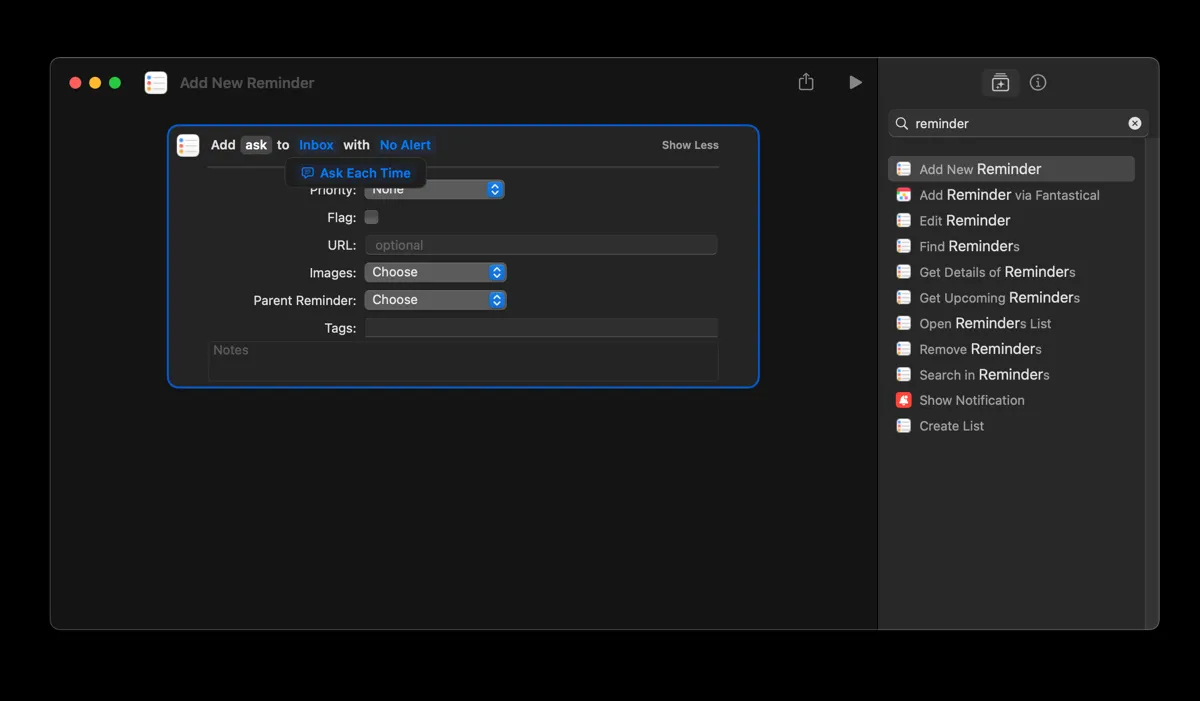Screen dimensions: 1200x701
Task: Click the icon beside Get Upcoming Reminders
Action: tap(903, 297)
